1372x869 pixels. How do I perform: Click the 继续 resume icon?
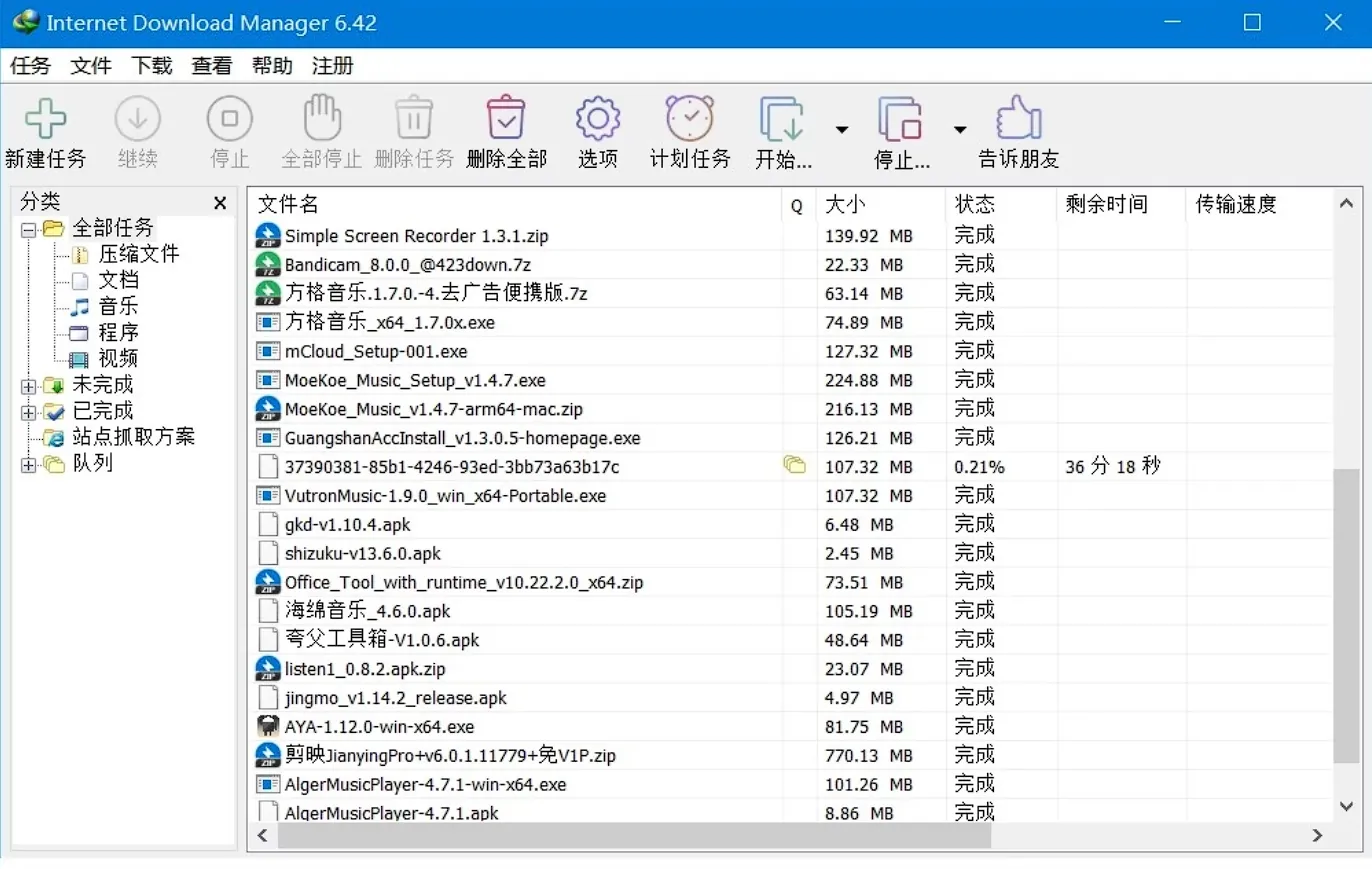click(x=137, y=119)
